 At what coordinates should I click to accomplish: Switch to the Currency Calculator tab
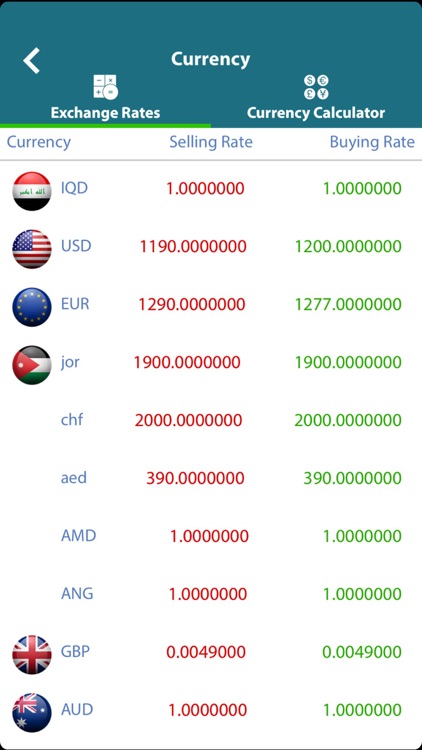[x=316, y=99]
